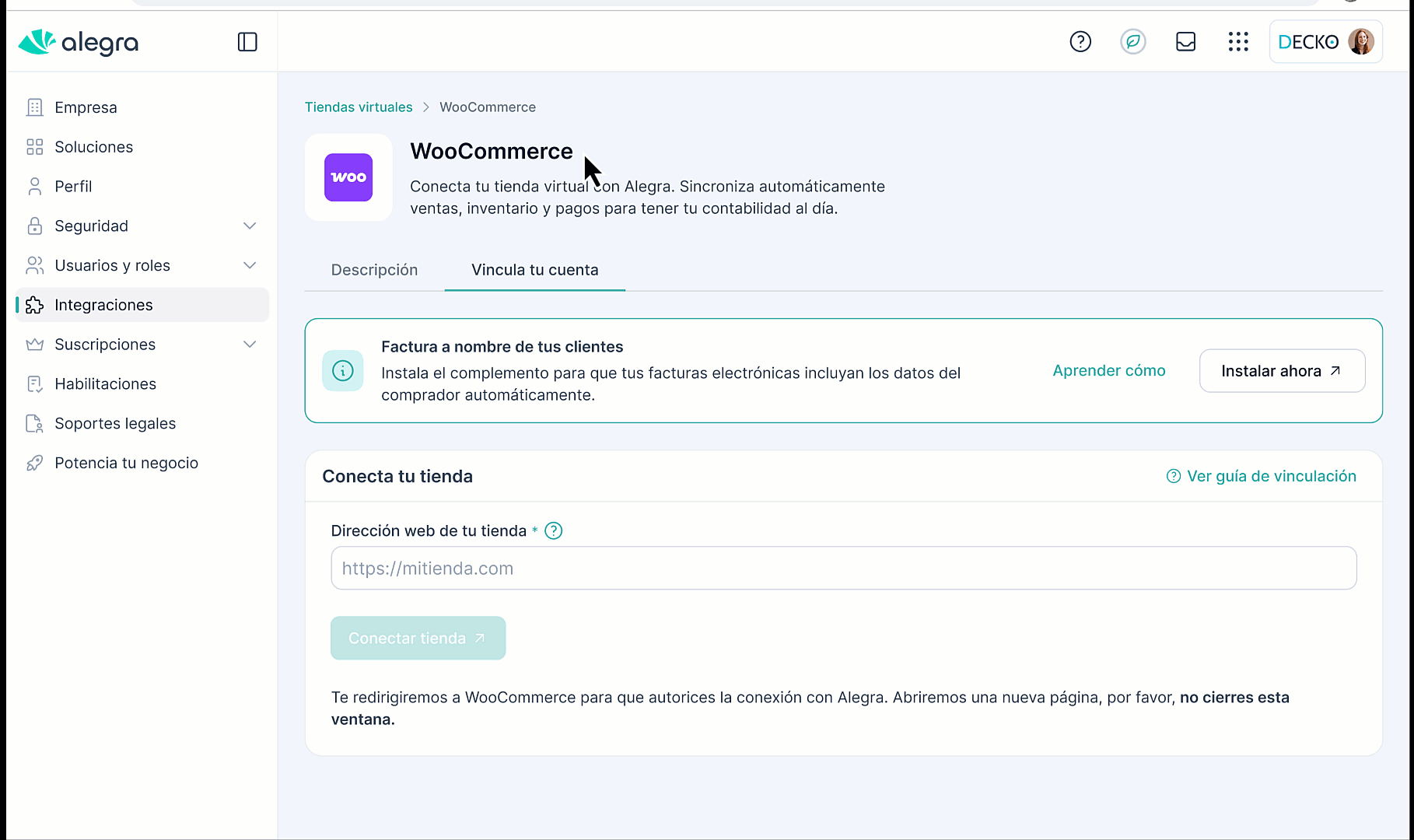Screen dimensions: 1414x840
Task: Click the Alegra logo
Action: 78,42
